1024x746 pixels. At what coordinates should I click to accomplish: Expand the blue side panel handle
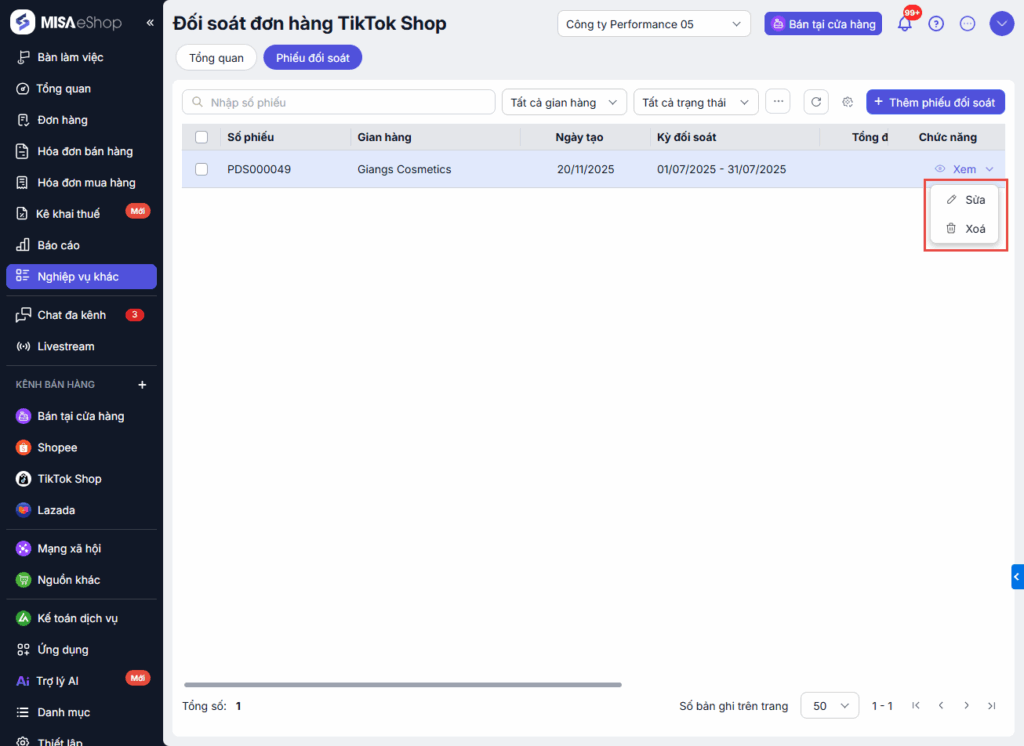1017,577
